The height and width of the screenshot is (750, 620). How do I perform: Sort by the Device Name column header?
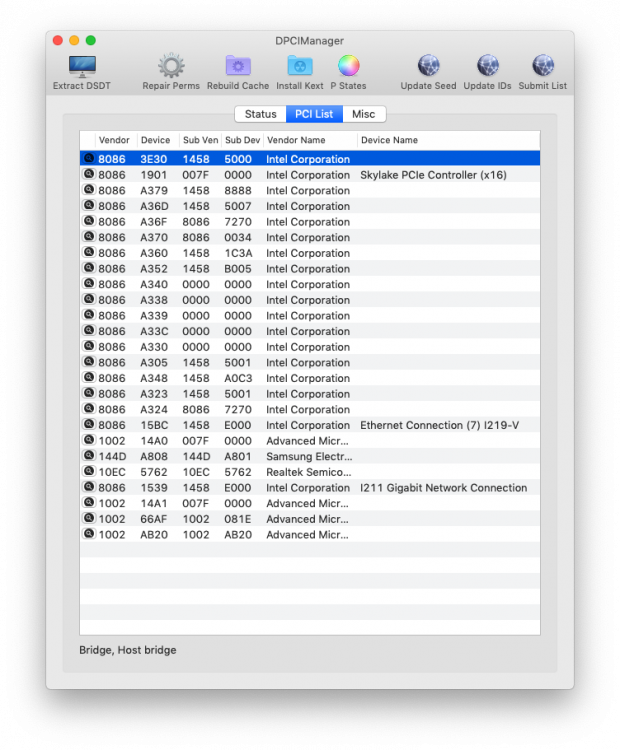[449, 140]
